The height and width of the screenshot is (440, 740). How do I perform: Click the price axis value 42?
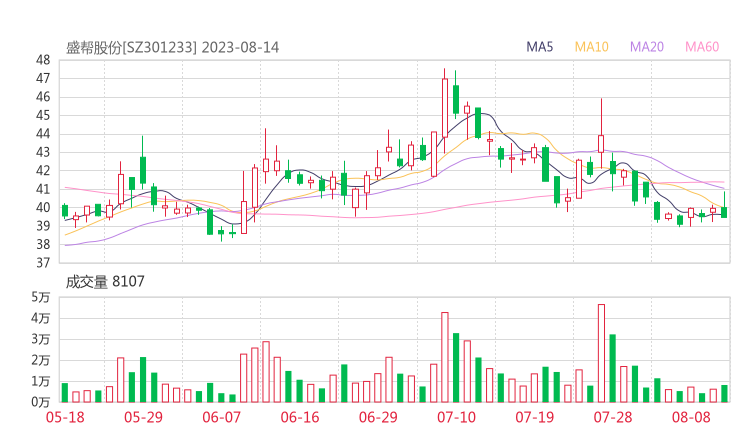coord(43,170)
